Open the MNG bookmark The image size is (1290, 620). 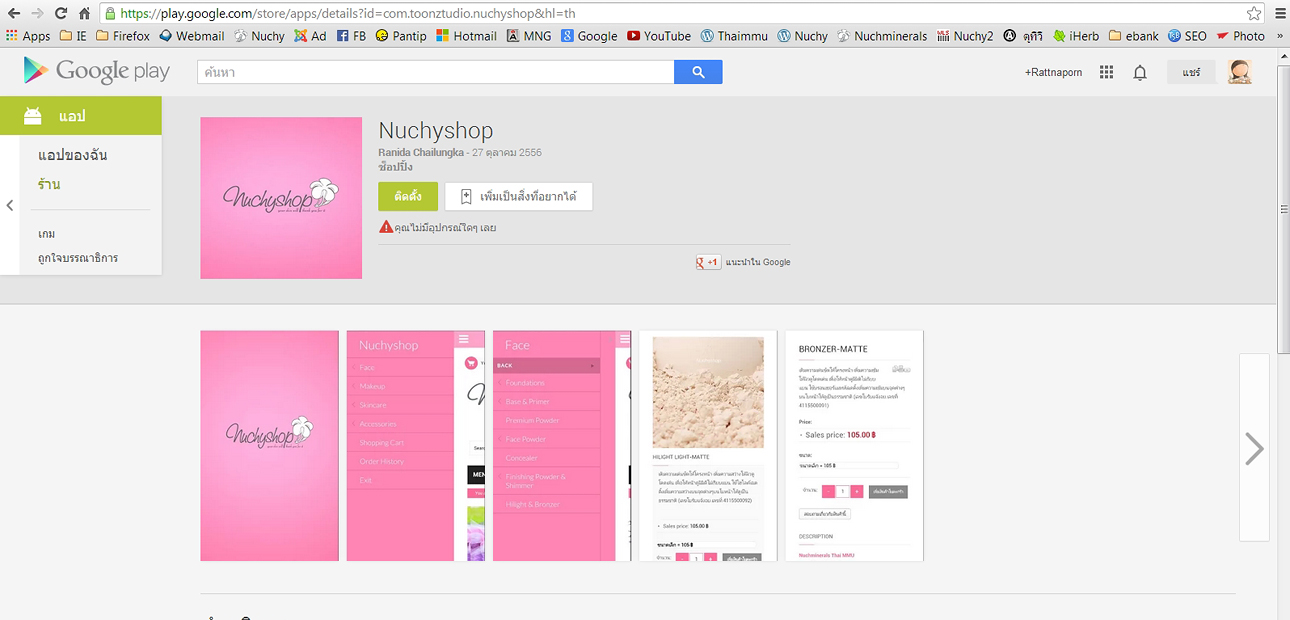click(x=529, y=36)
